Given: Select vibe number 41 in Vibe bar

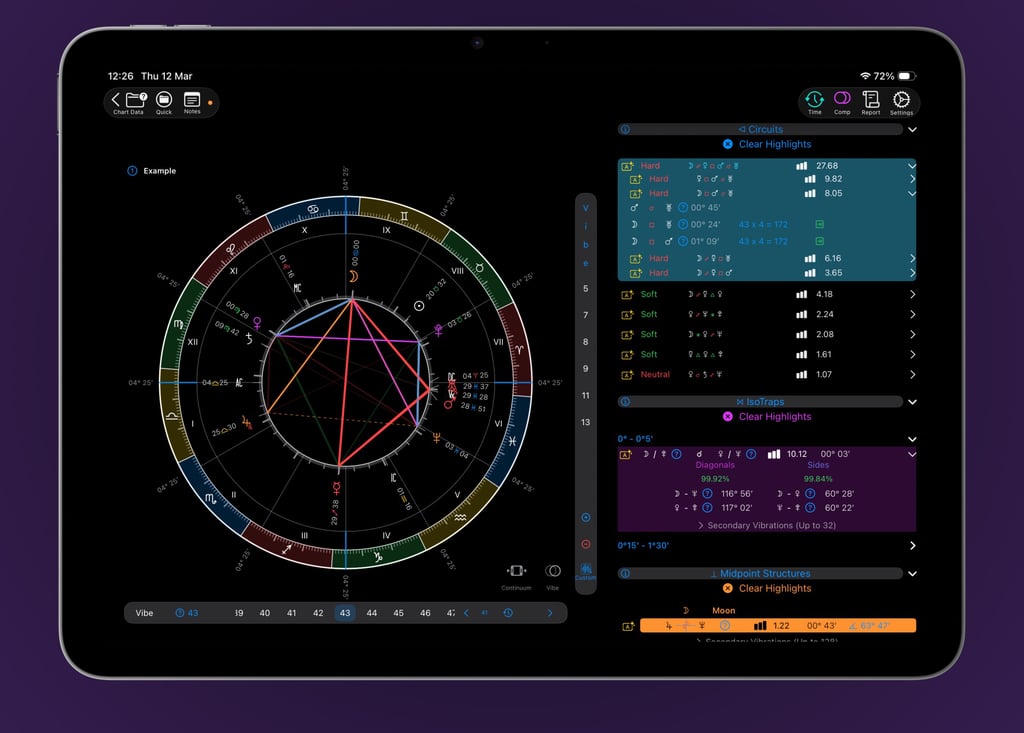Looking at the screenshot, I should click(291, 613).
